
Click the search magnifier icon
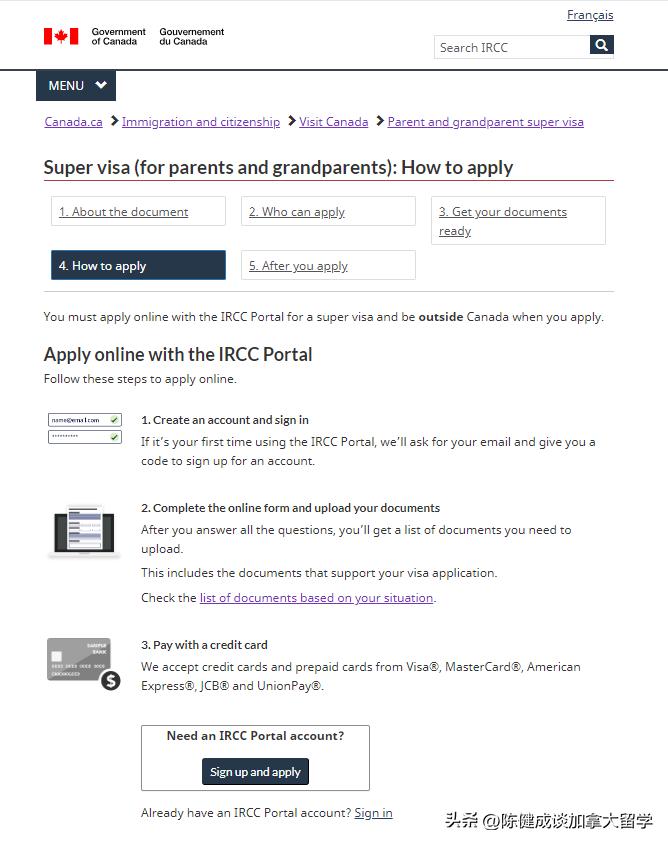coord(601,45)
